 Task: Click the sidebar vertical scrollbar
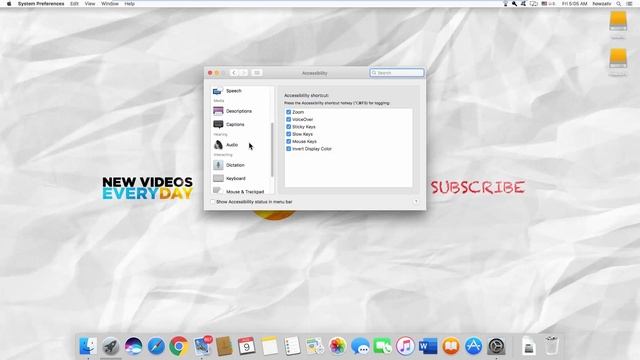(272, 149)
